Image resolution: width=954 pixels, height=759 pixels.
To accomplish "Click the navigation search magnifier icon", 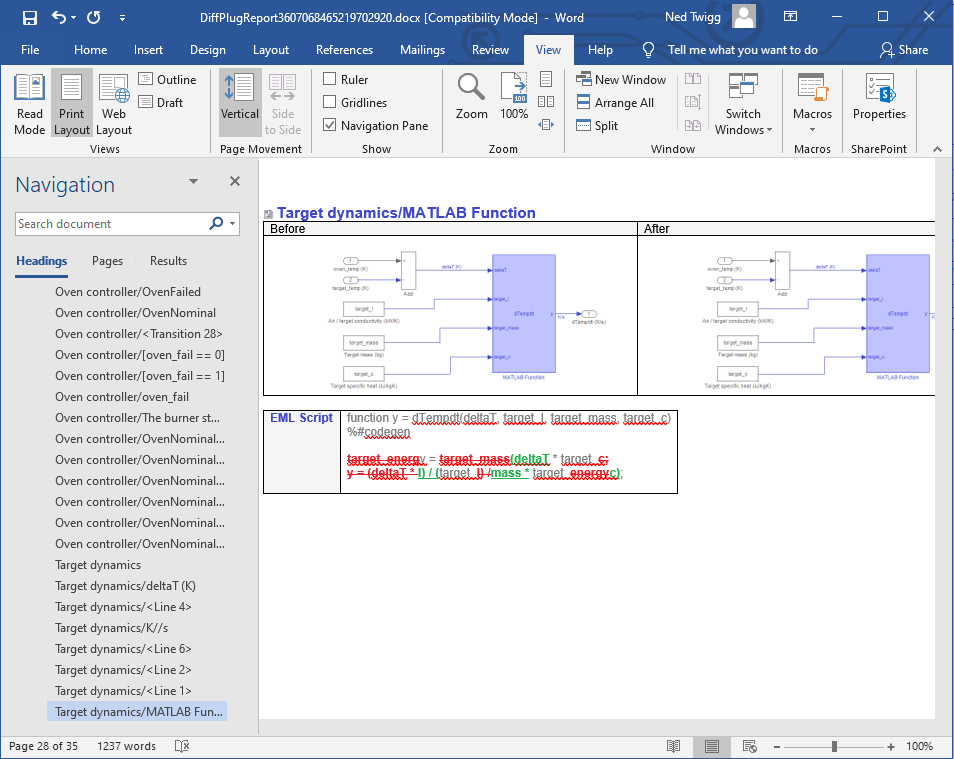I will (216, 223).
